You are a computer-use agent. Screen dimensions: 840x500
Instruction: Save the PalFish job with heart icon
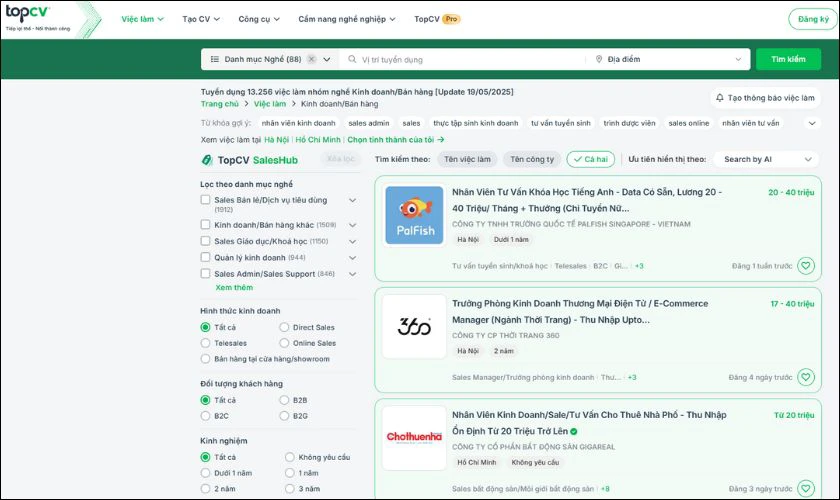[806, 266]
